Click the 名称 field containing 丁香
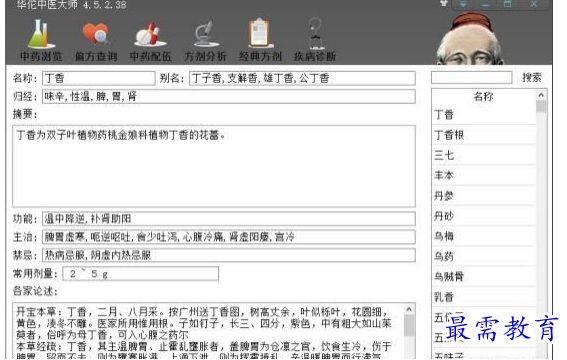 click(x=99, y=78)
